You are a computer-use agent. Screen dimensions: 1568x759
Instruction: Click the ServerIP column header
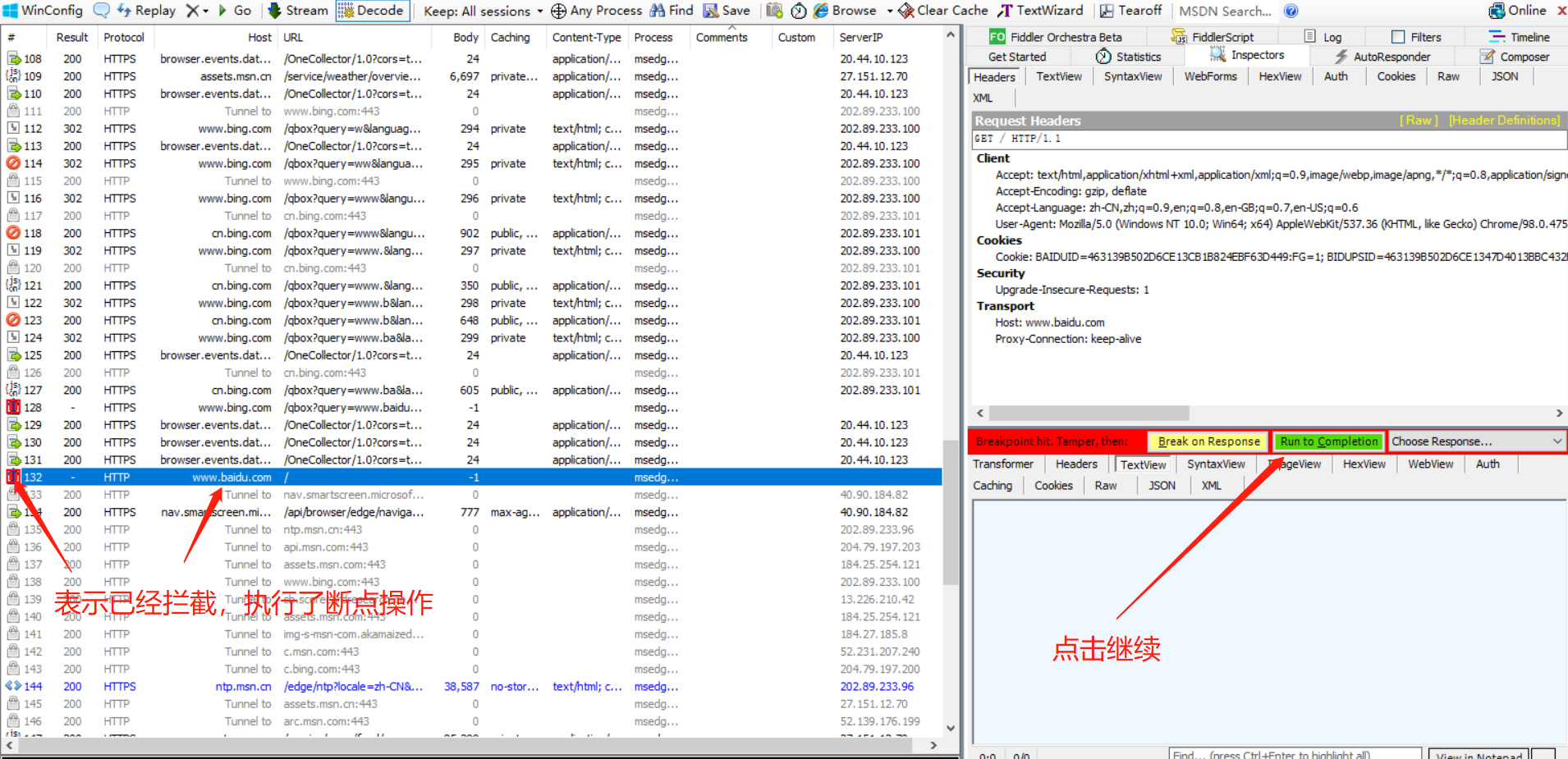pos(861,37)
